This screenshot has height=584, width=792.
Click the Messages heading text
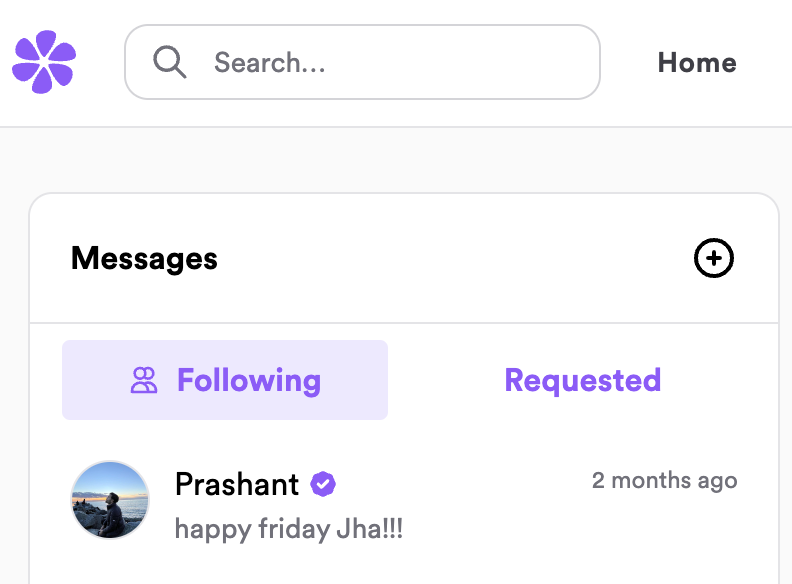[x=144, y=259]
